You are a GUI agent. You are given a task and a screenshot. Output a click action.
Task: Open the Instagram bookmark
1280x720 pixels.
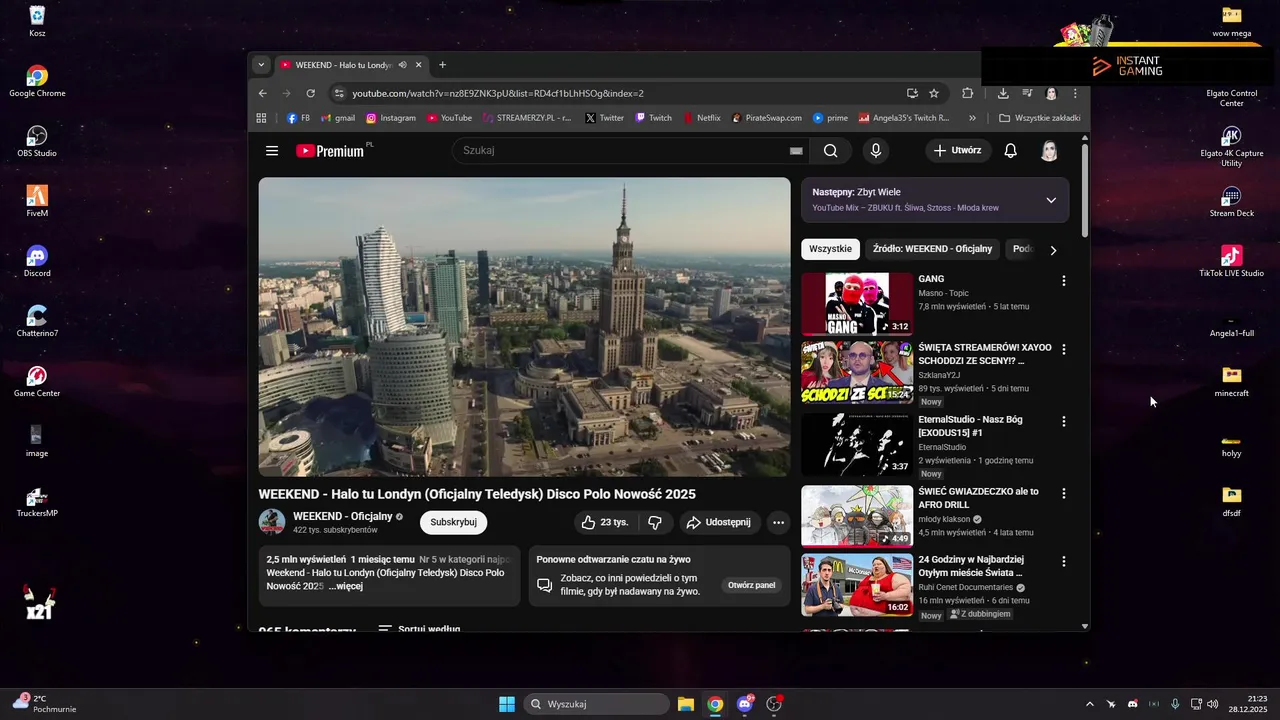pos(391,118)
